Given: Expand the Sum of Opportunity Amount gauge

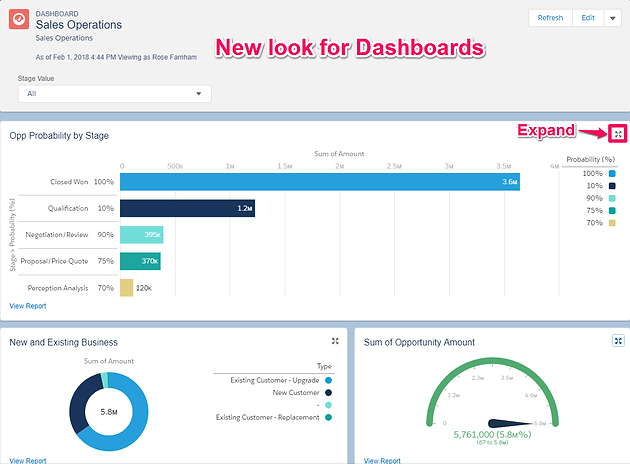Looking at the screenshot, I should pos(618,341).
